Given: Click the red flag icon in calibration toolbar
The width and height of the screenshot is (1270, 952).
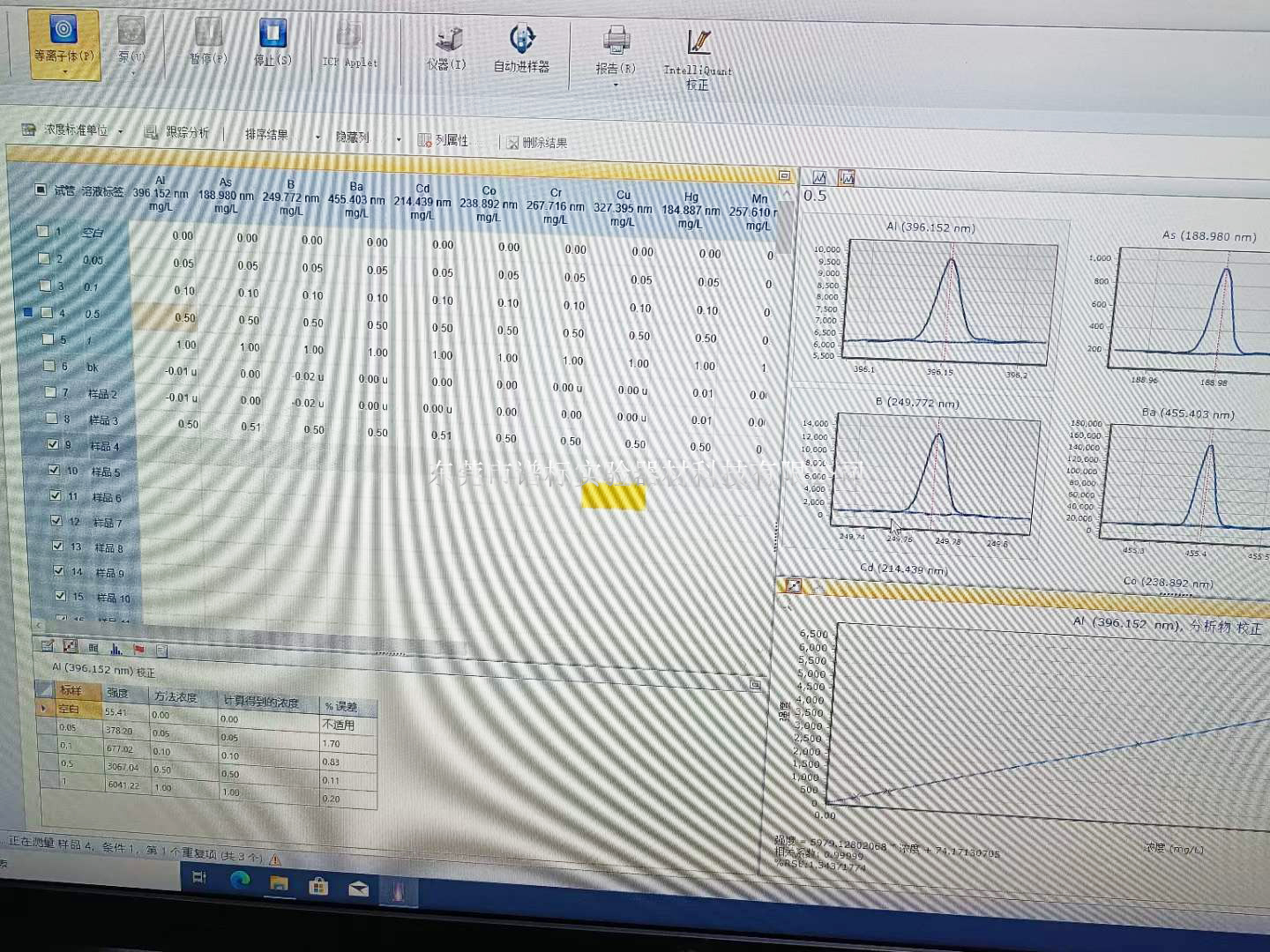Looking at the screenshot, I should point(139,649).
